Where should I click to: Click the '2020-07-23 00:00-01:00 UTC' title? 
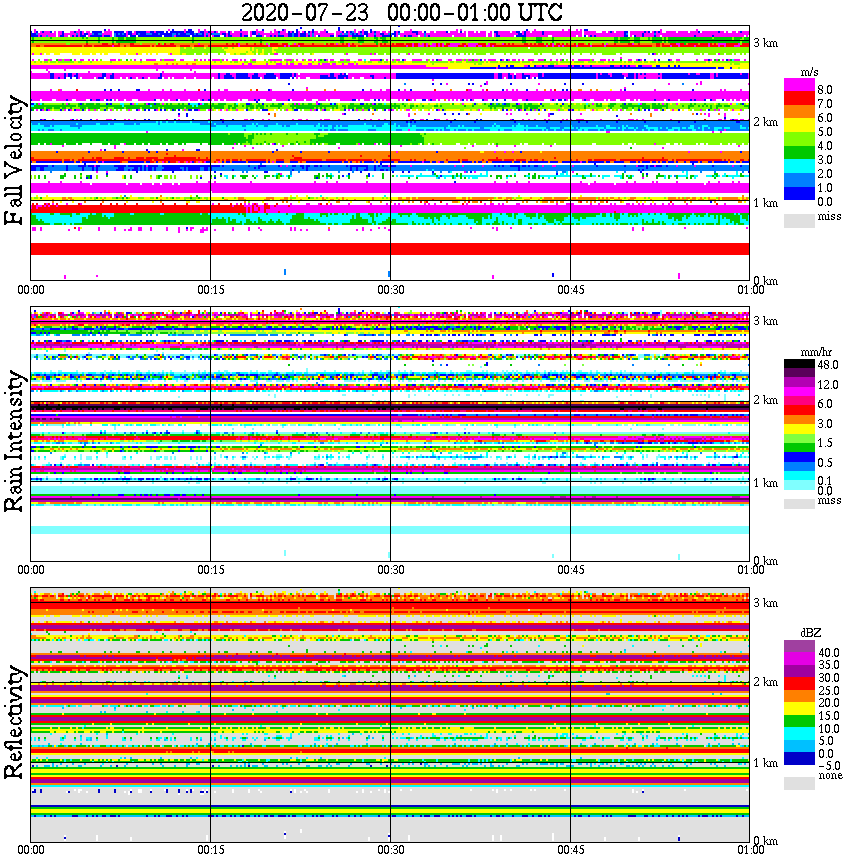(x=401, y=12)
